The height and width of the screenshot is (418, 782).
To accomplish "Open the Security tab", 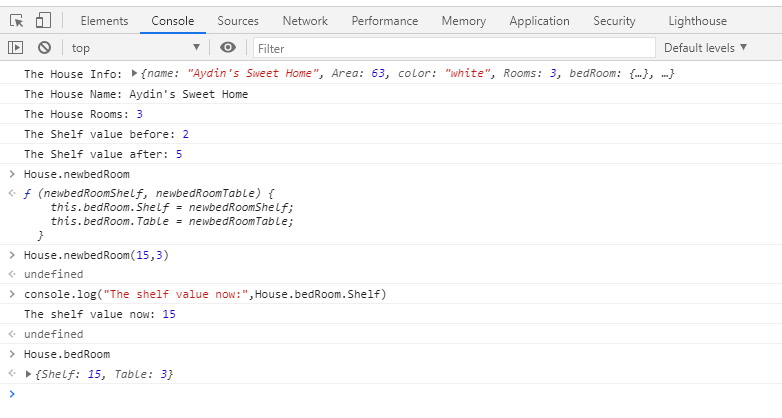I will [x=614, y=20].
